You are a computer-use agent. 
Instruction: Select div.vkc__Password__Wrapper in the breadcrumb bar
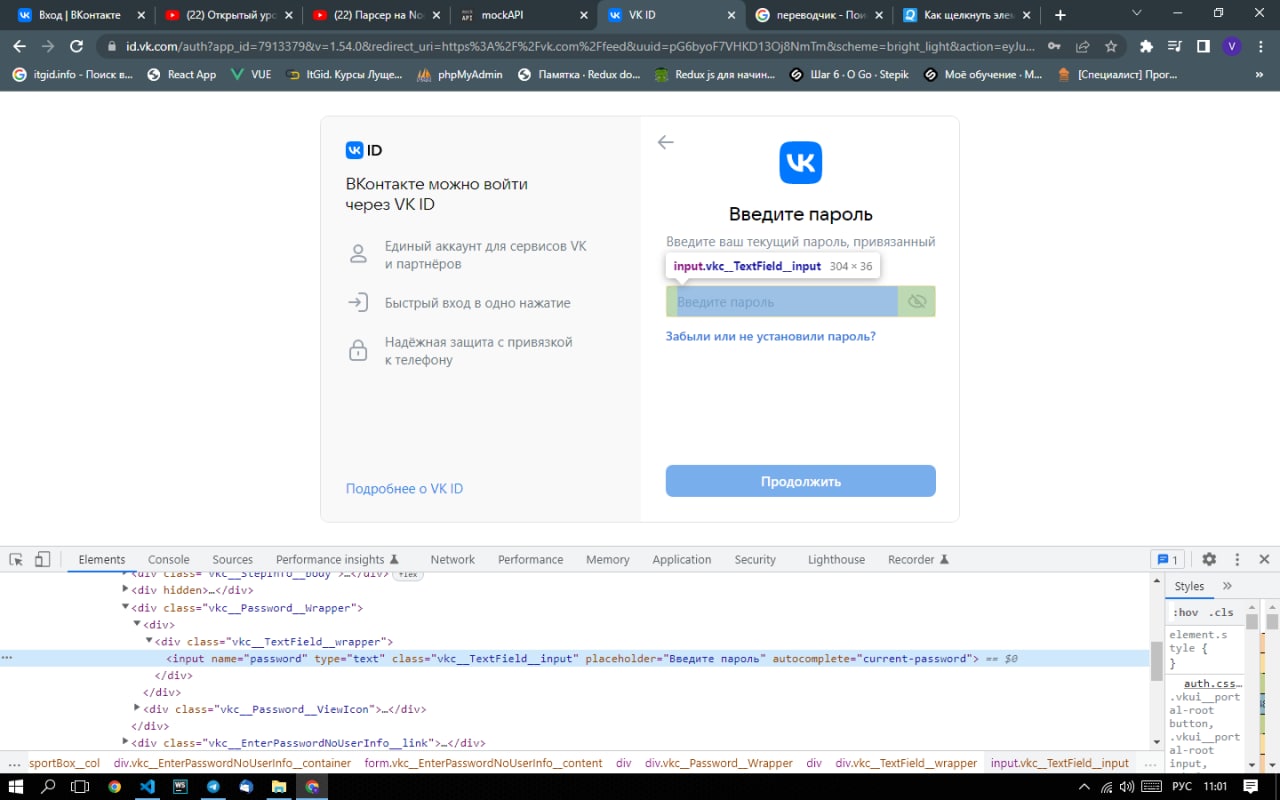coord(718,763)
